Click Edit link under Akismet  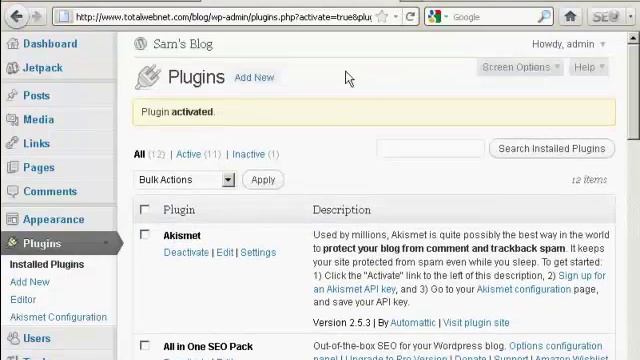click(x=225, y=253)
